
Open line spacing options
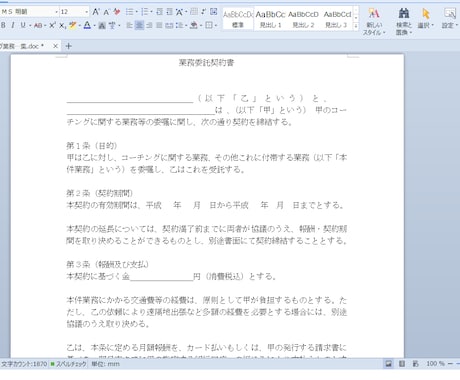coord(179,25)
